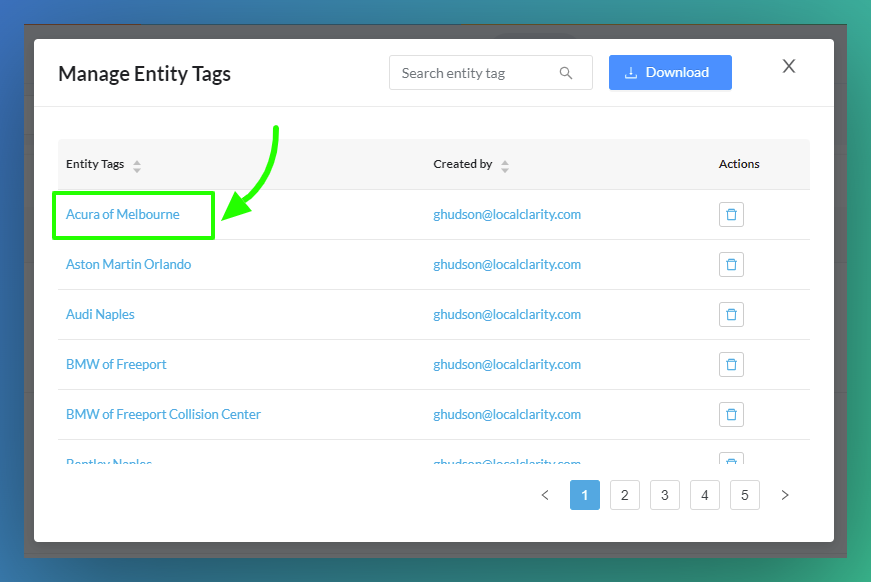Click creator email for Aston Martin Orlando
The image size is (871, 582).
(507, 264)
